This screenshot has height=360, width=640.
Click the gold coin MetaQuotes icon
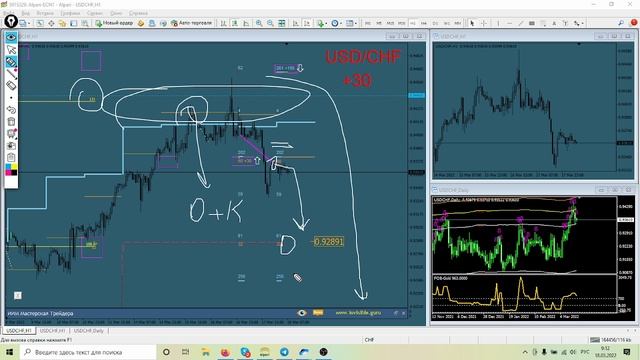tap(141, 24)
